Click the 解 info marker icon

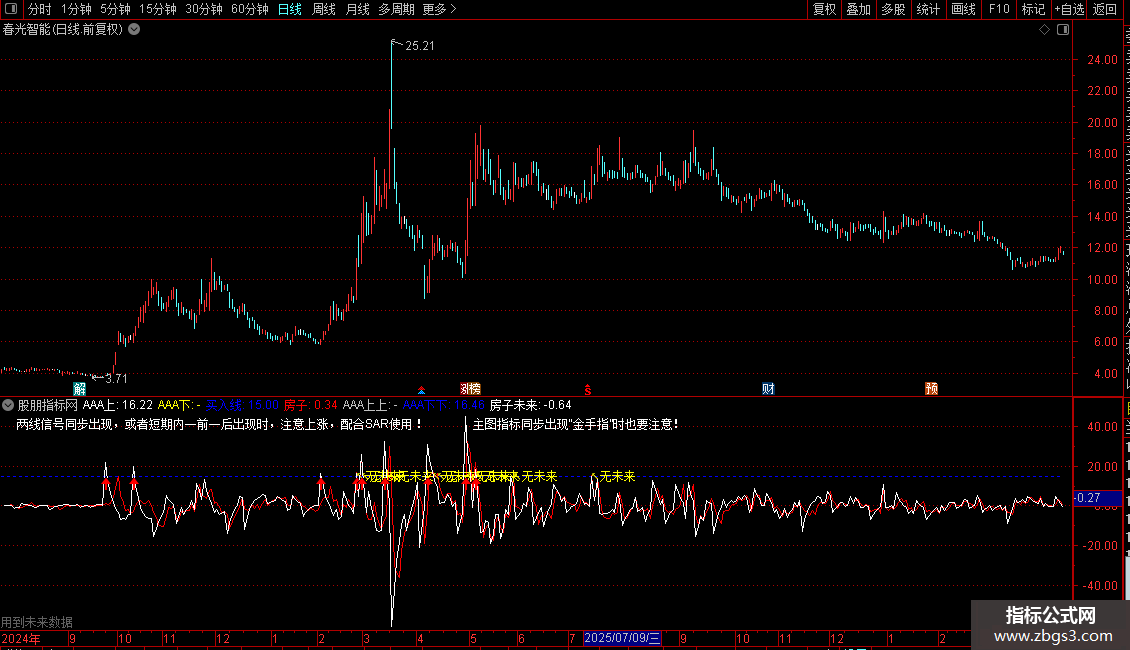pos(79,389)
